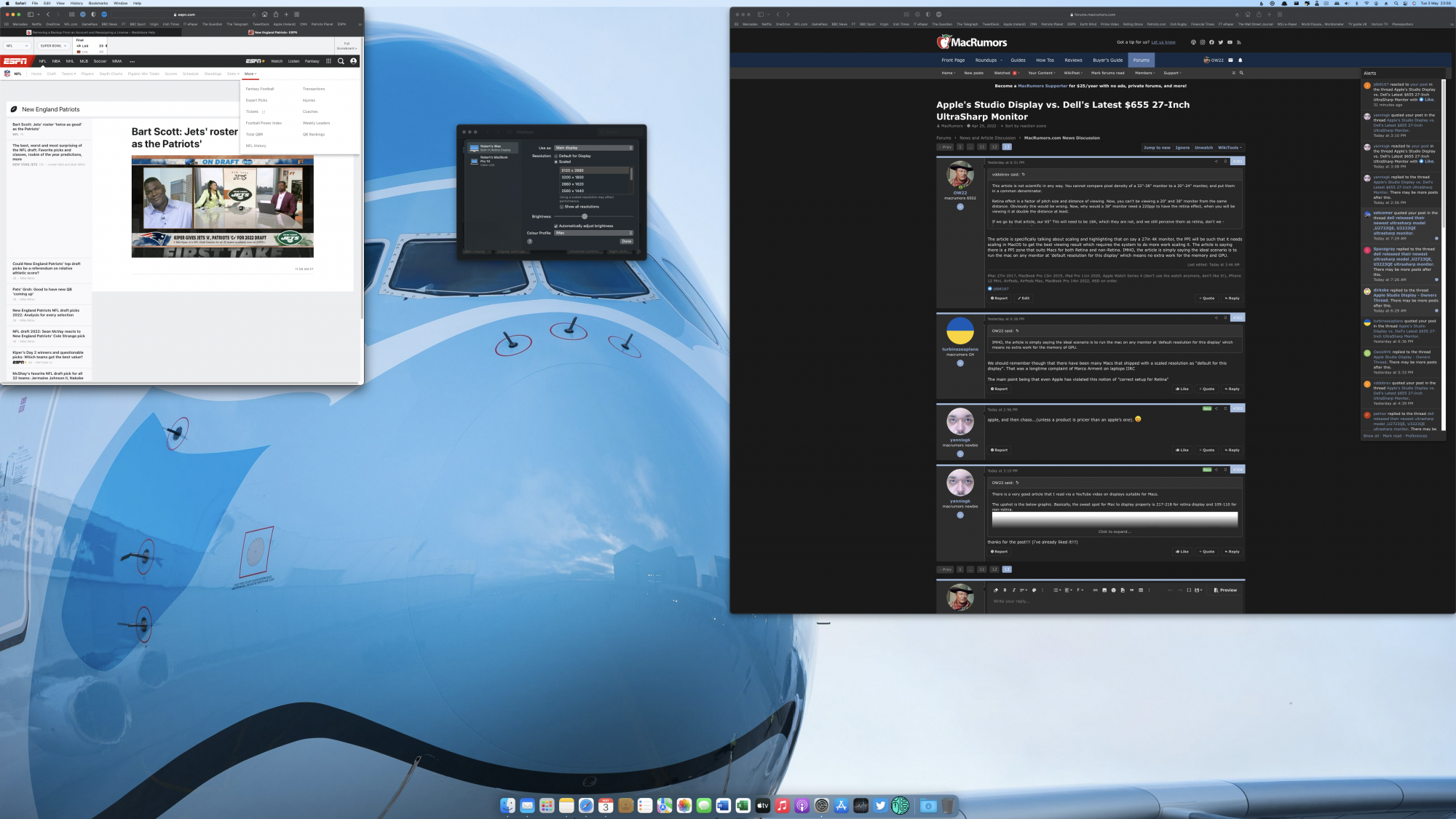The width and height of the screenshot is (1456, 819).
Task: Select 2880 × 1620 resolution
Action: pyautogui.click(x=594, y=184)
